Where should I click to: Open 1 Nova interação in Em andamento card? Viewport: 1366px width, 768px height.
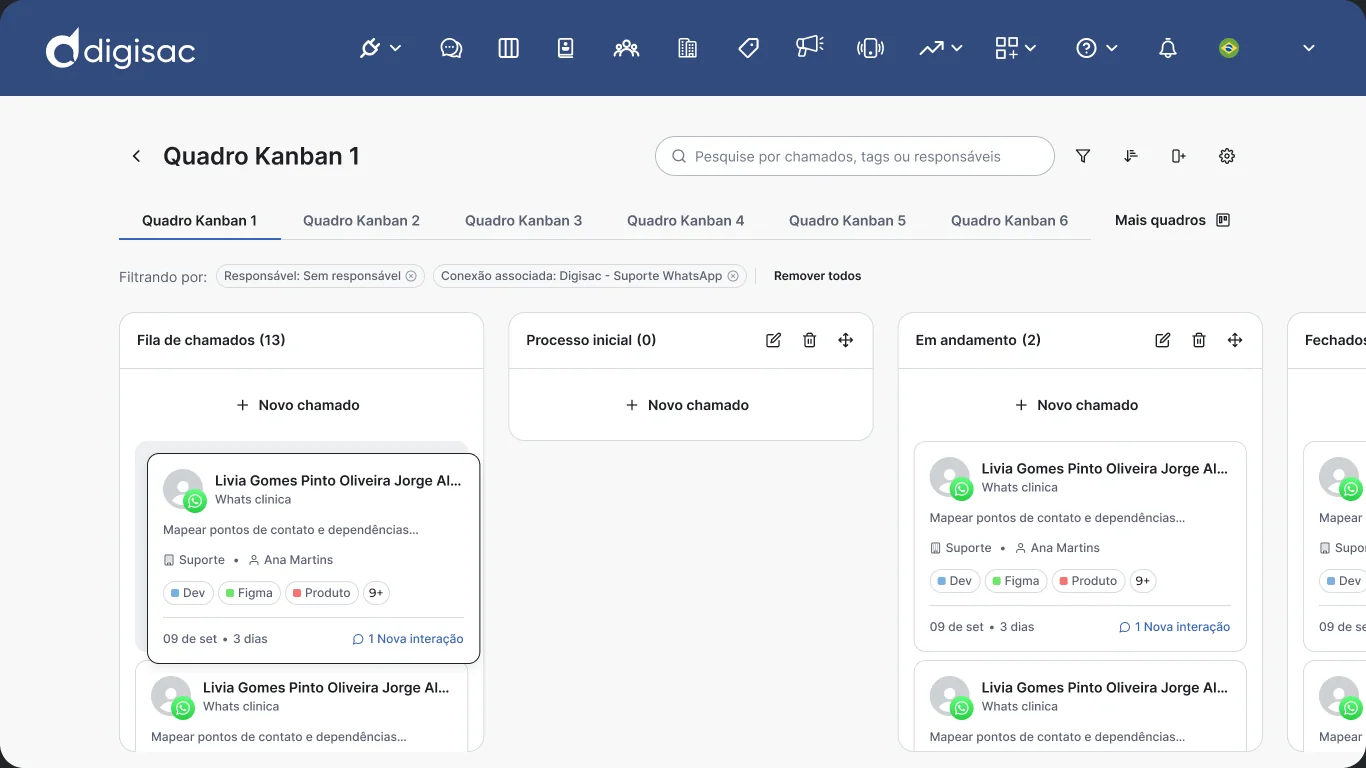[x=1175, y=627]
